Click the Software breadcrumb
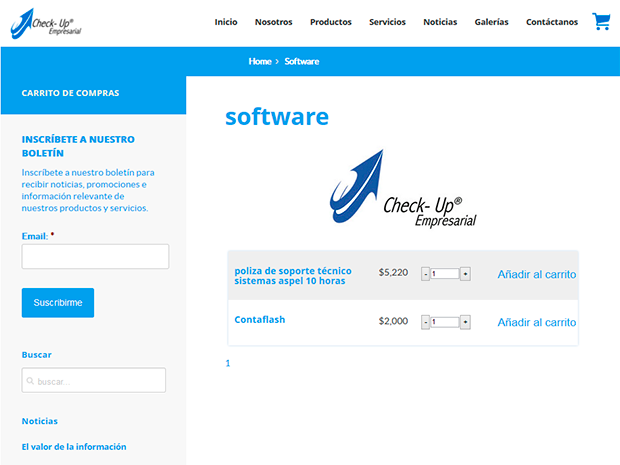 302,61
